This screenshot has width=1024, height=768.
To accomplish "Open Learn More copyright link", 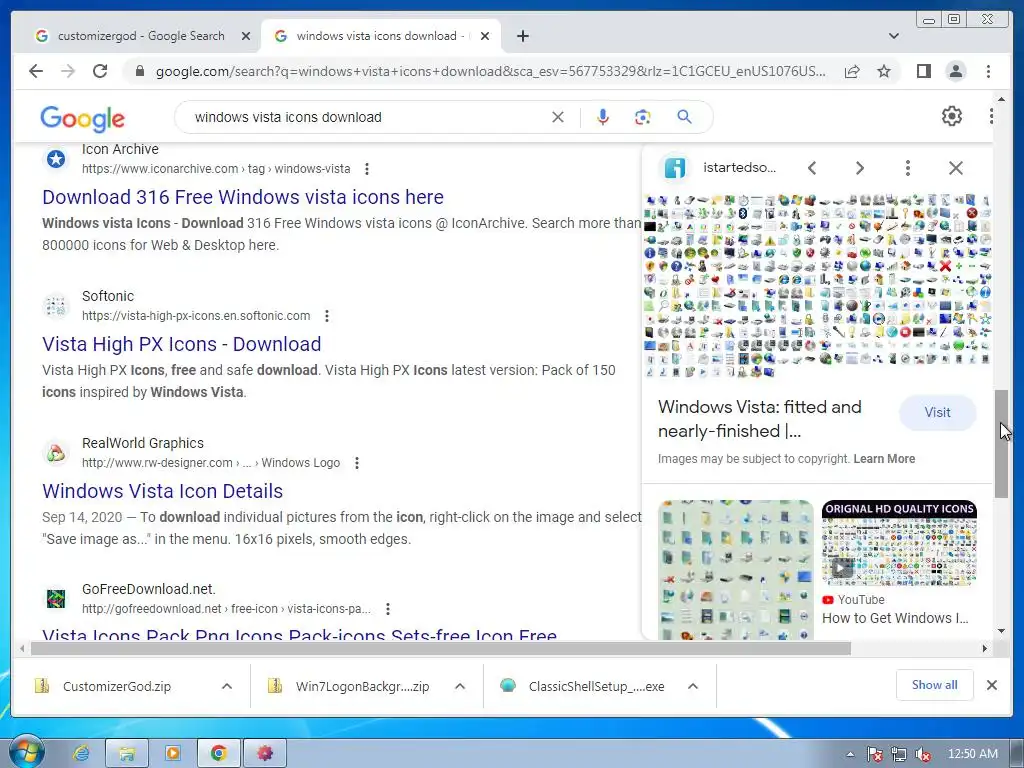I will (884, 459).
